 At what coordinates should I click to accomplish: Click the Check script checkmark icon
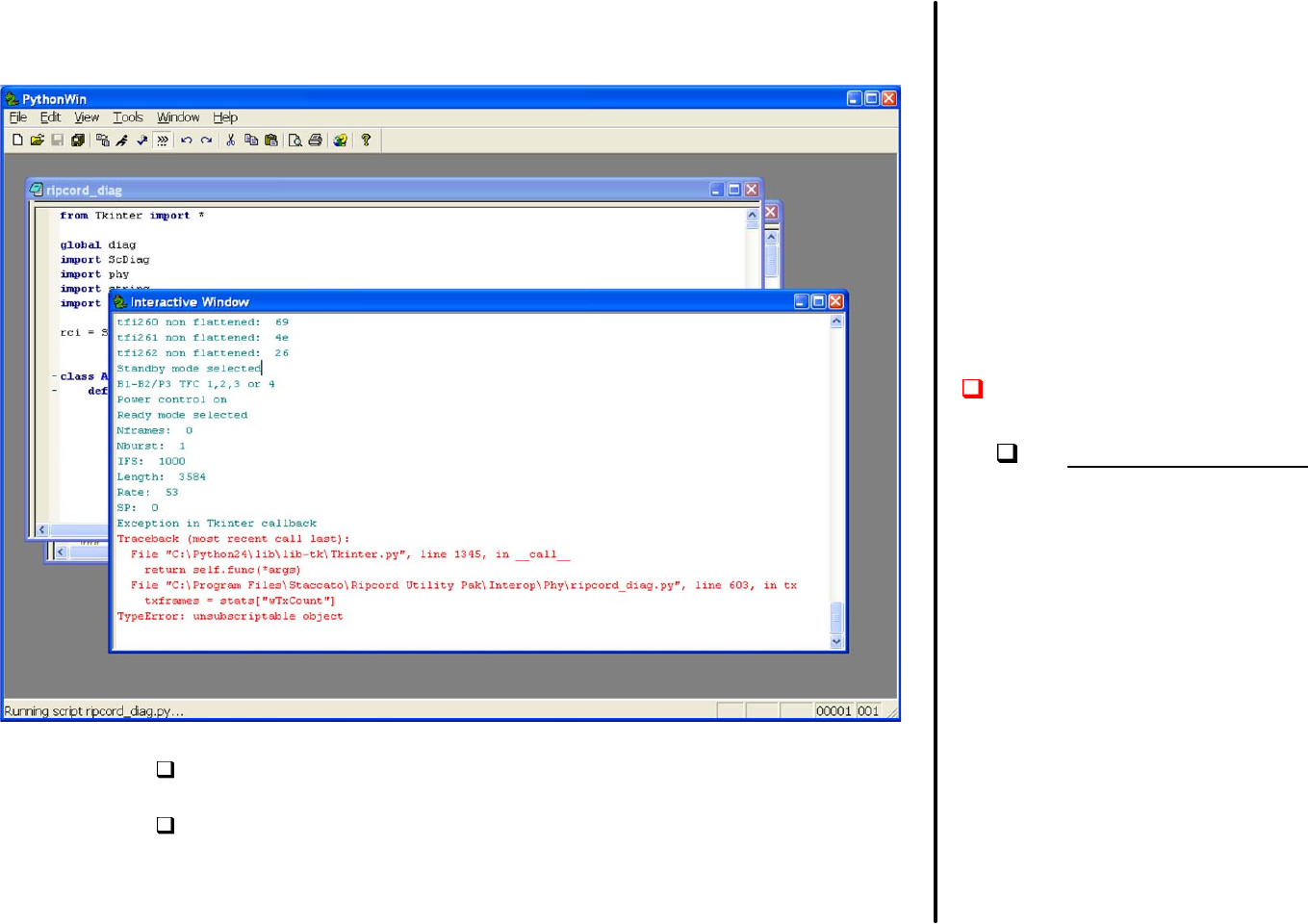[142, 141]
